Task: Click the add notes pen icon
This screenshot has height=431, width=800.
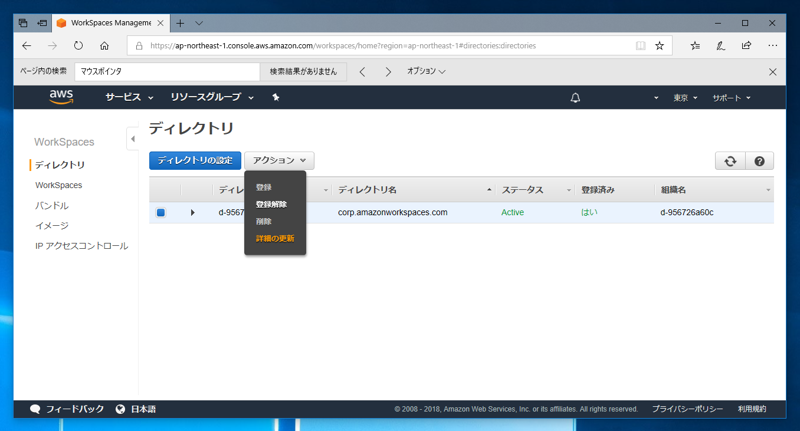Action: point(720,46)
